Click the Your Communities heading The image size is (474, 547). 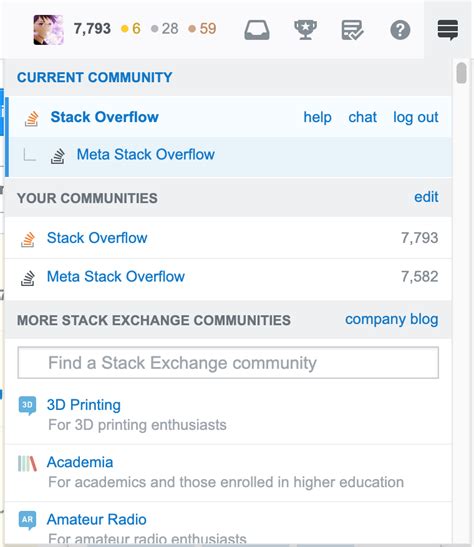click(x=87, y=198)
